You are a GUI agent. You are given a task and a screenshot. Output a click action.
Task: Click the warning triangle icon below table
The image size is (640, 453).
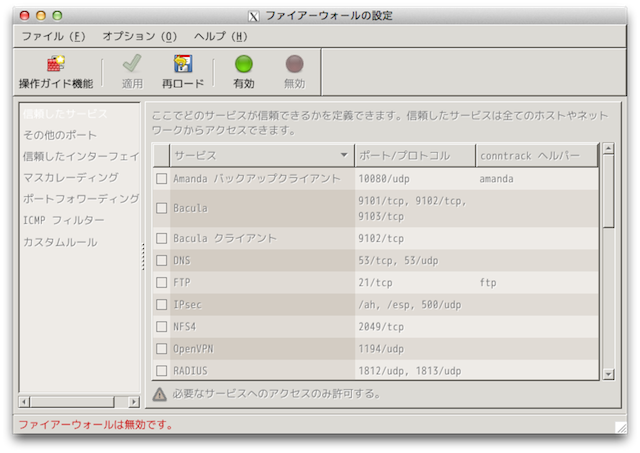159,394
